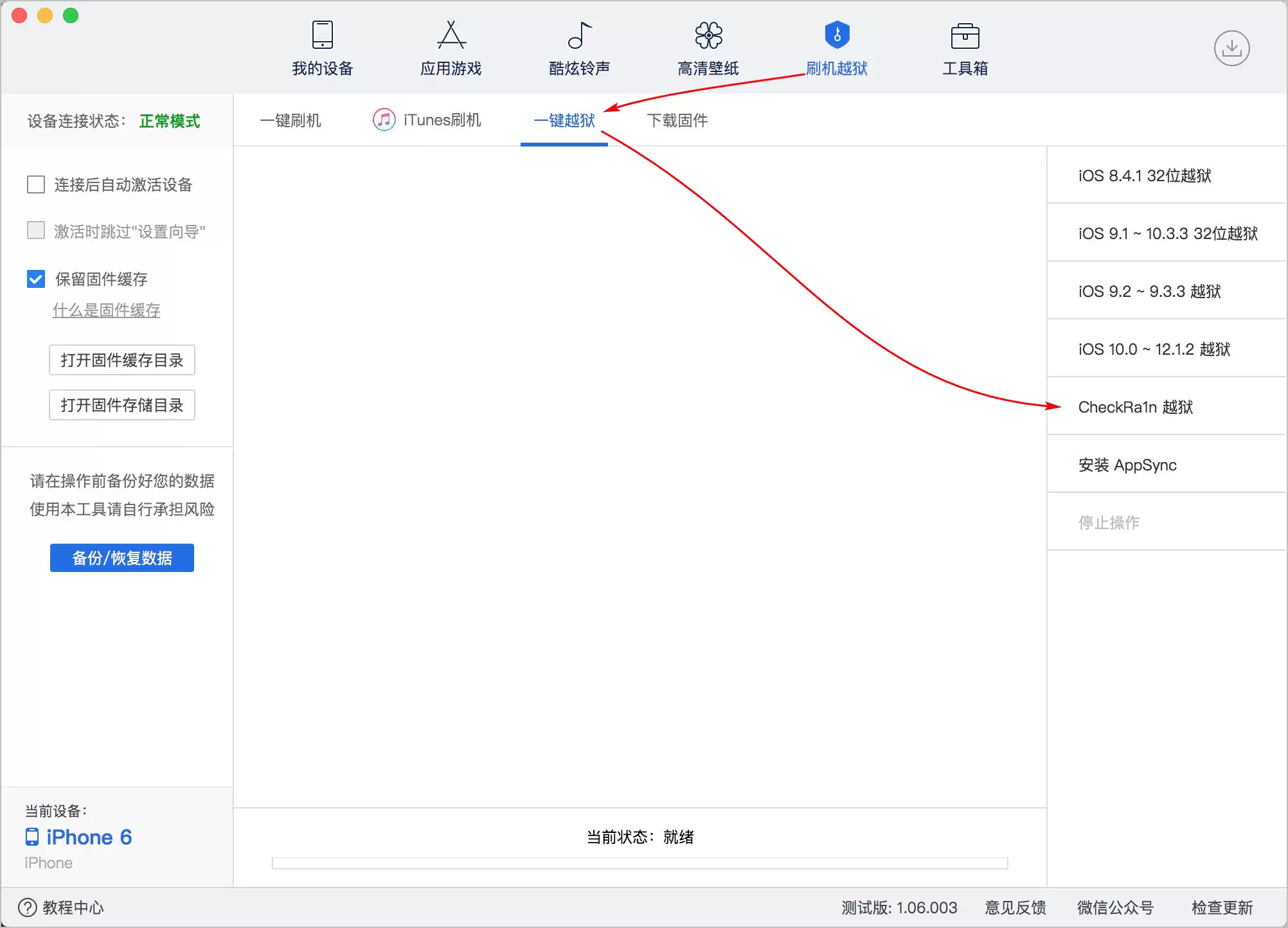The height and width of the screenshot is (928, 1288).
Task: Open the 工具箱 toolbox icon
Action: [x=965, y=36]
